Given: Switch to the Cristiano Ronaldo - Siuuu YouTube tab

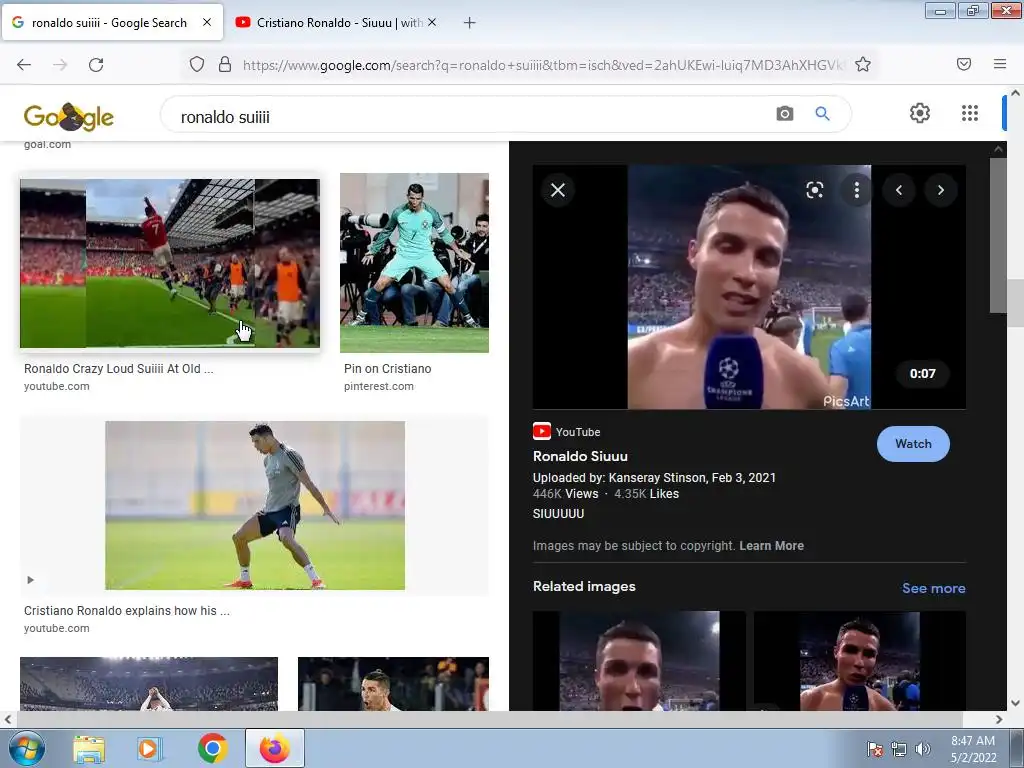Looking at the screenshot, I should 335,22.
